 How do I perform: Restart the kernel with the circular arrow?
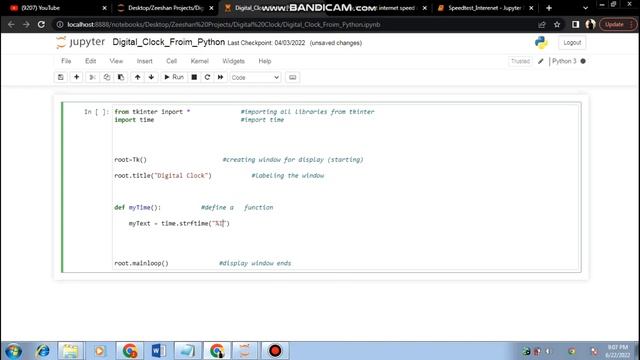207,77
